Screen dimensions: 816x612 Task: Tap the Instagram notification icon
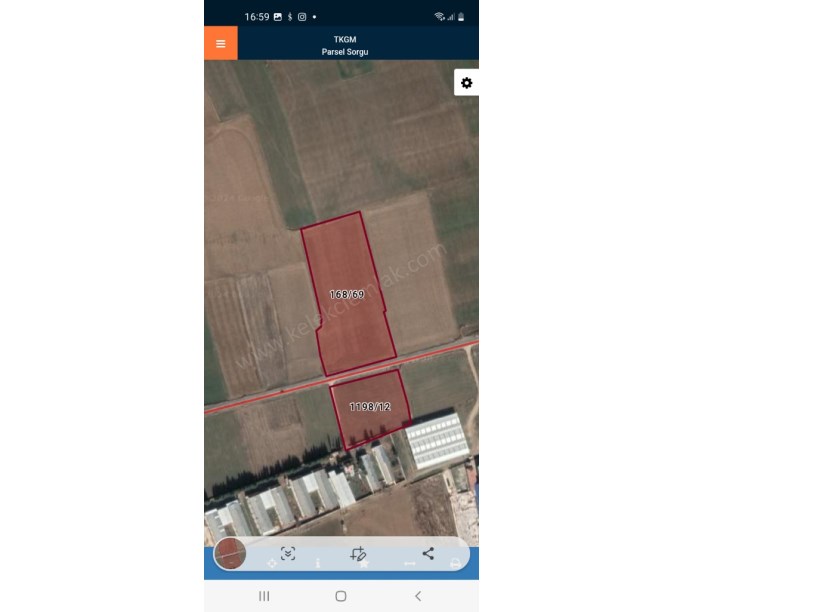302,17
